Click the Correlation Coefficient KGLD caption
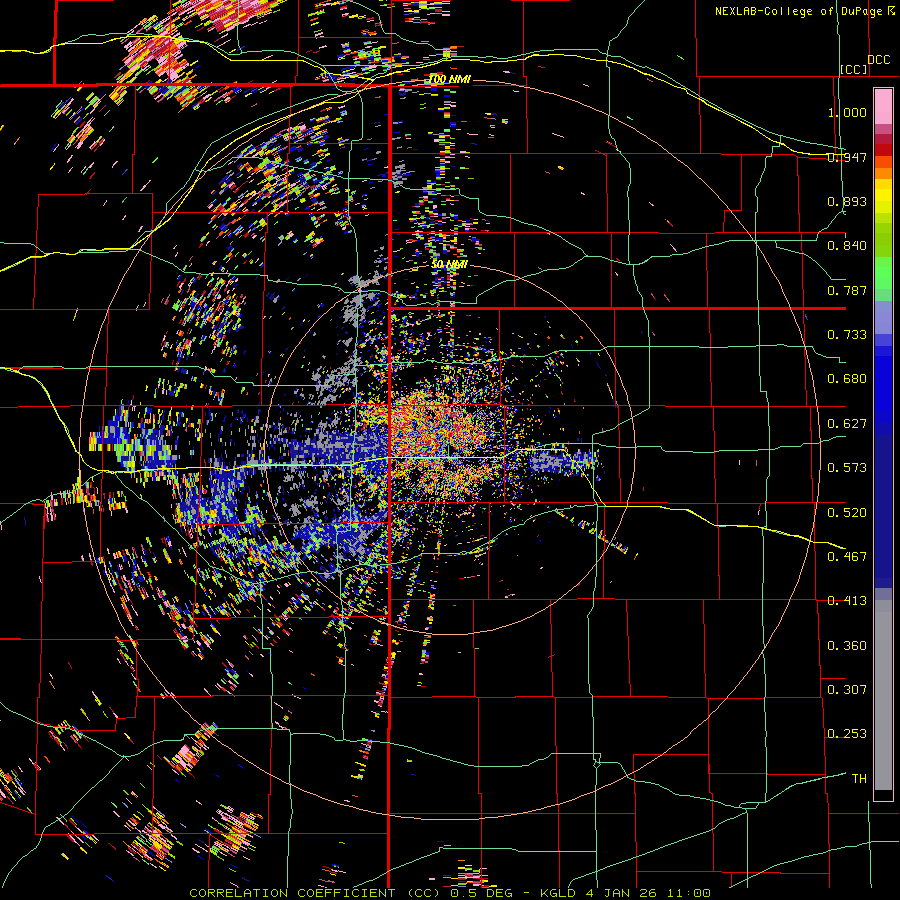This screenshot has height=900, width=900. coord(450,893)
